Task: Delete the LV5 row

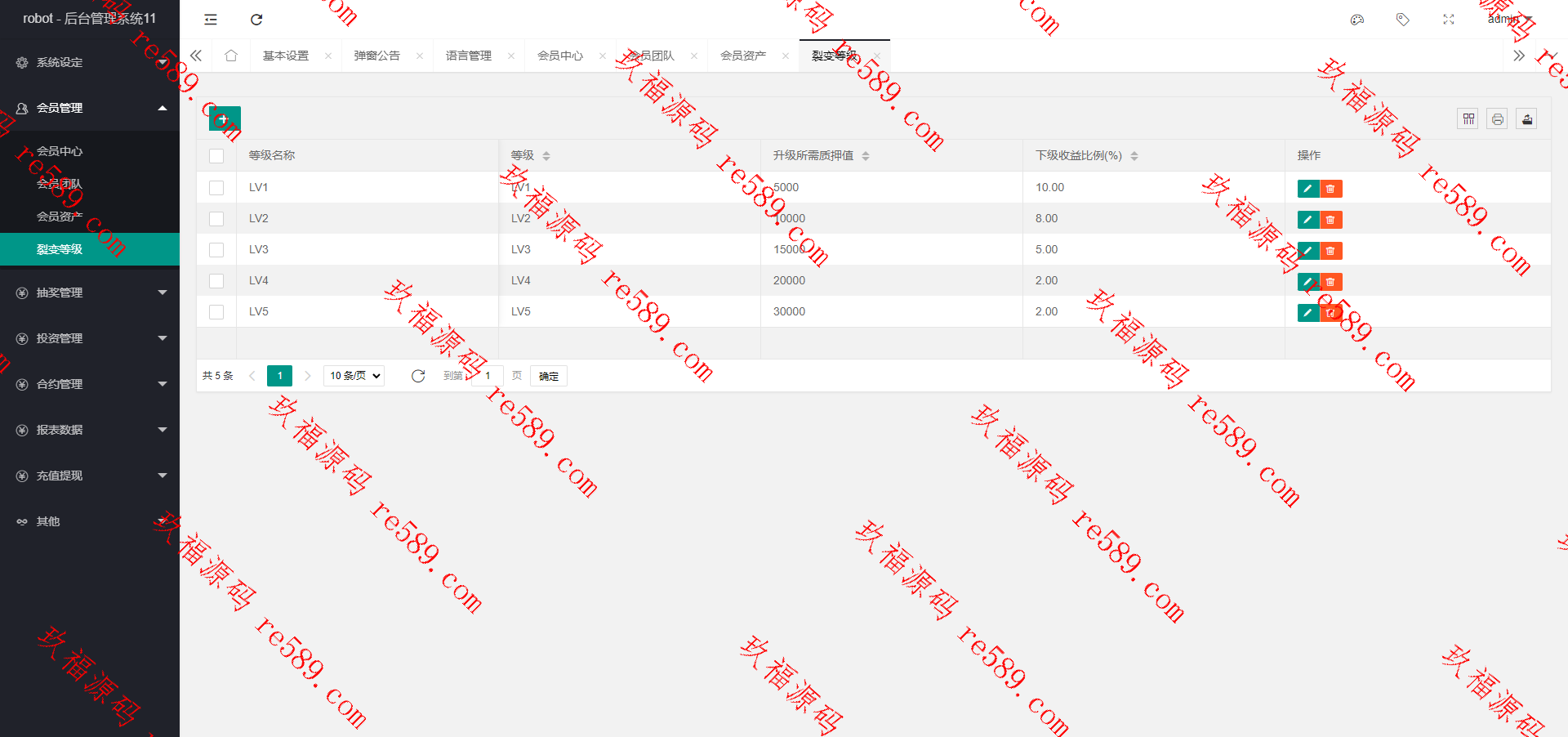Action: point(1331,313)
